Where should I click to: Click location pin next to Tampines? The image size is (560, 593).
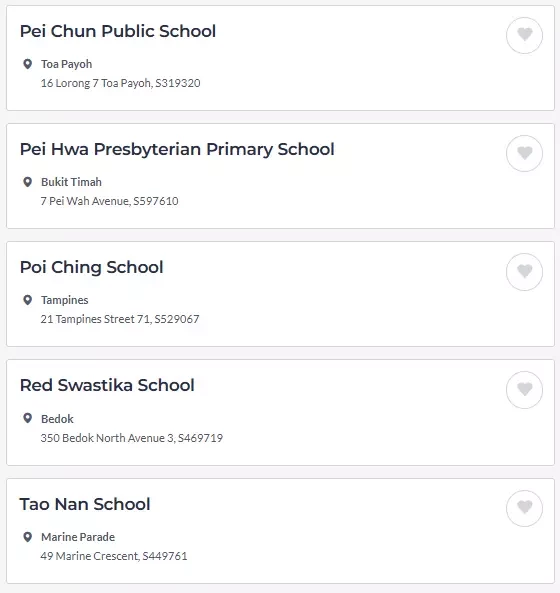(27, 300)
